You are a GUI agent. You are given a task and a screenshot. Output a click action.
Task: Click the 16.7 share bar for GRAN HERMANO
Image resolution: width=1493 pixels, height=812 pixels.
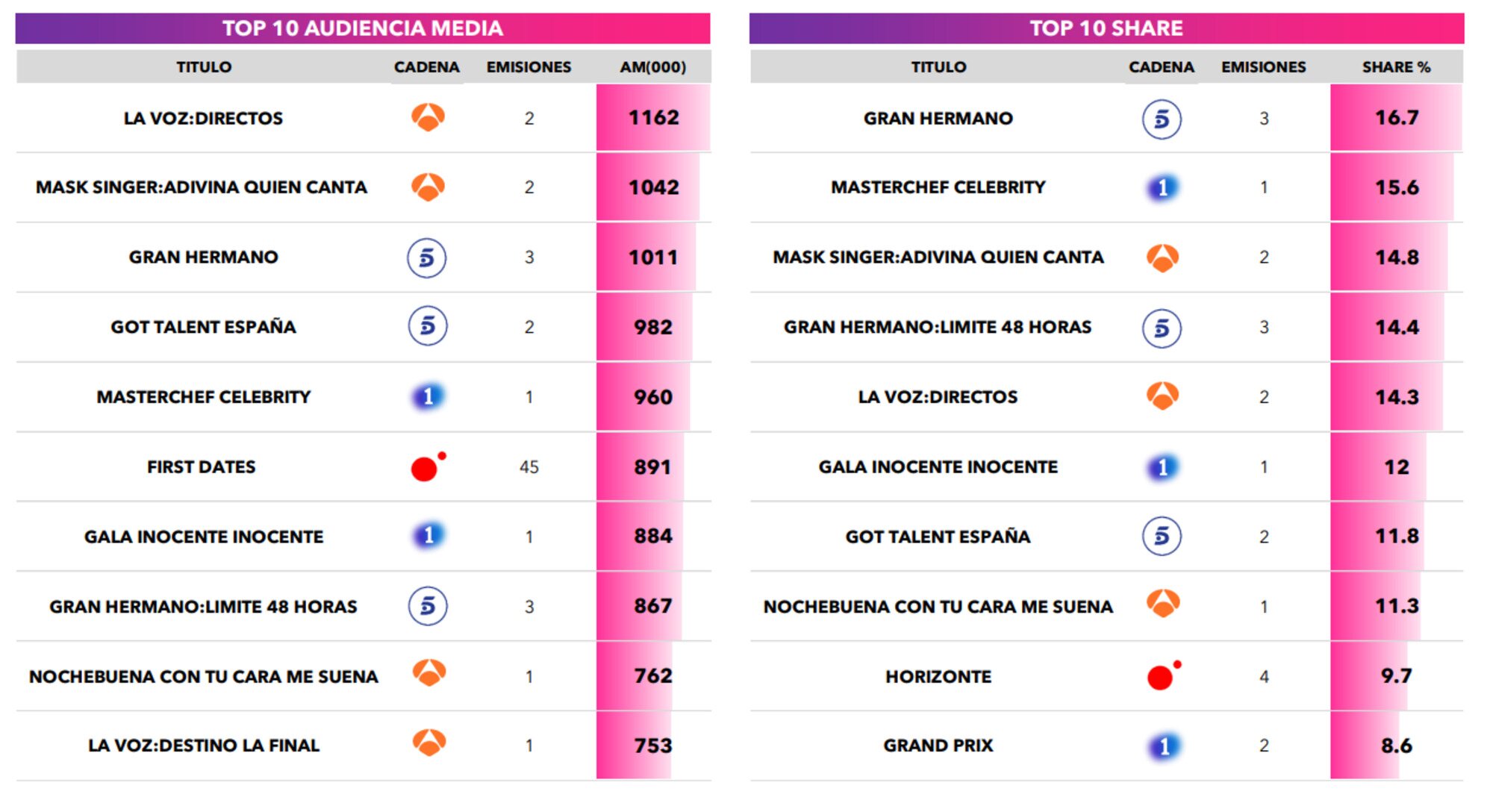coord(1396,118)
